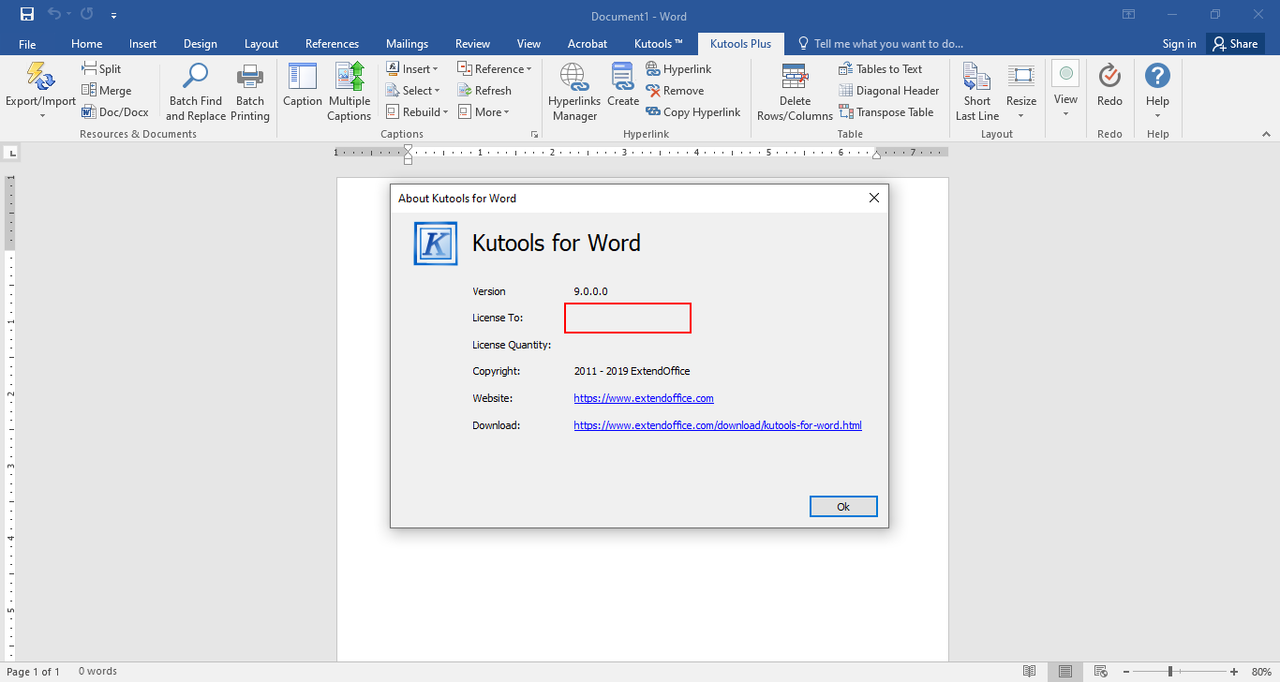Switch to the Home tab

pyautogui.click(x=87, y=44)
